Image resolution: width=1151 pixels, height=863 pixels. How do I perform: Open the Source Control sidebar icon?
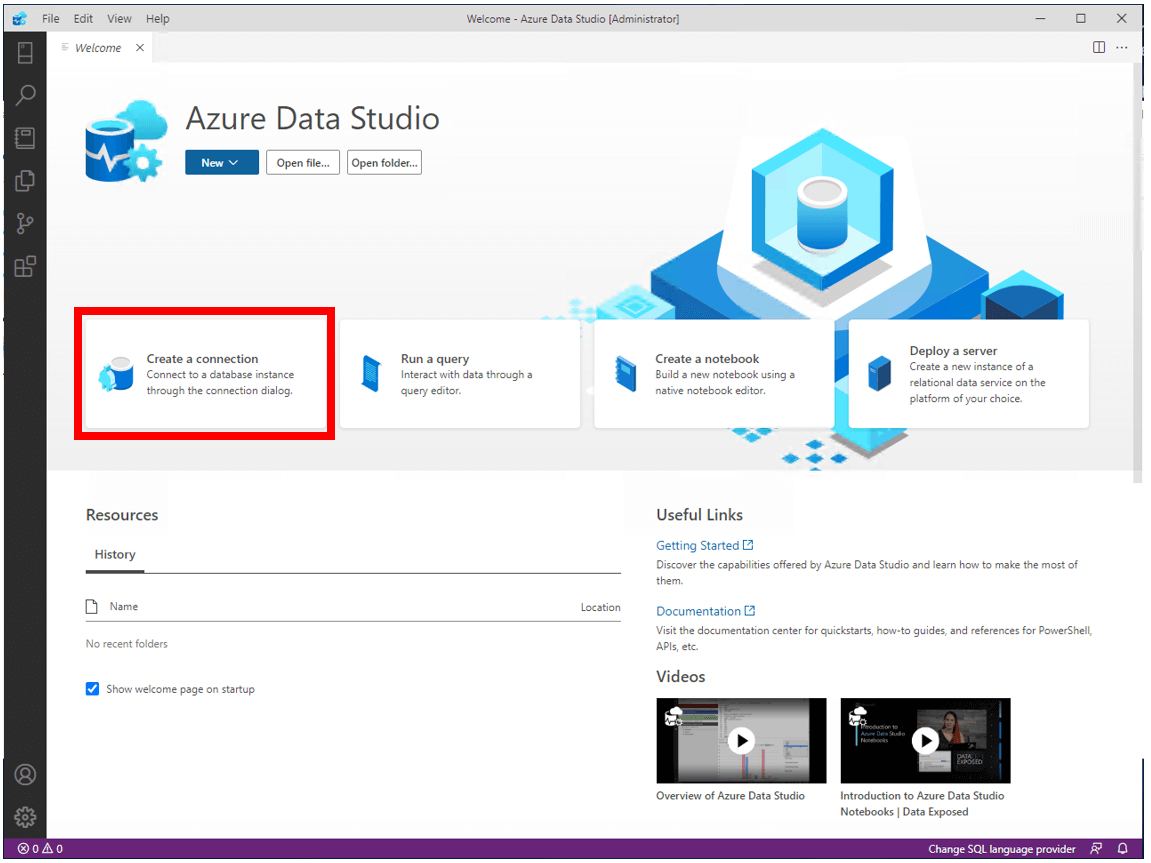pyautogui.click(x=25, y=223)
